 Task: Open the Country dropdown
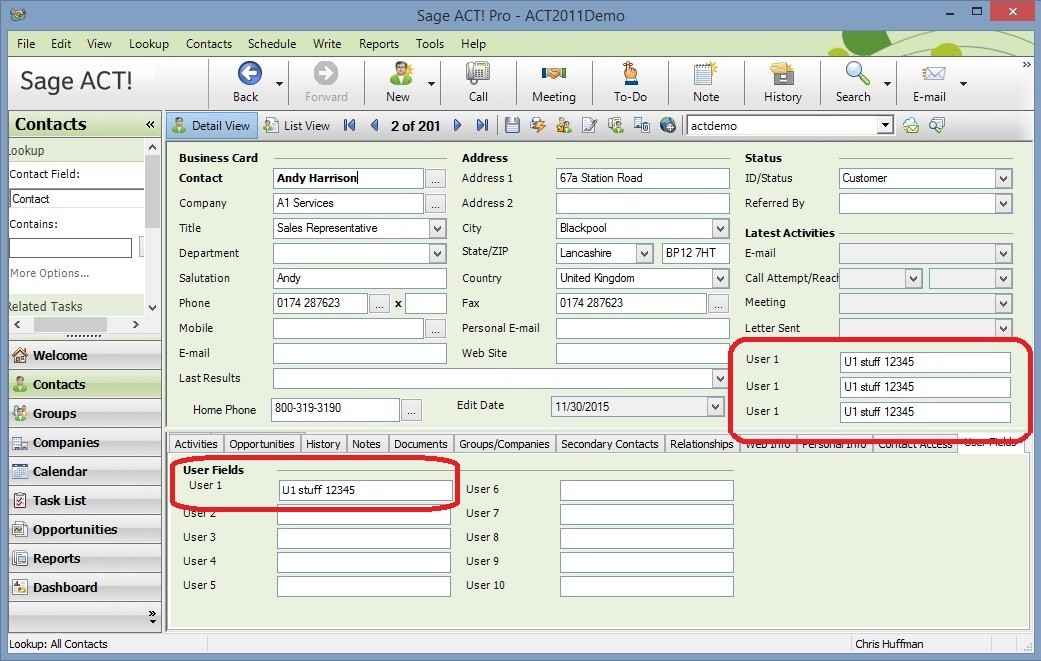click(x=720, y=279)
